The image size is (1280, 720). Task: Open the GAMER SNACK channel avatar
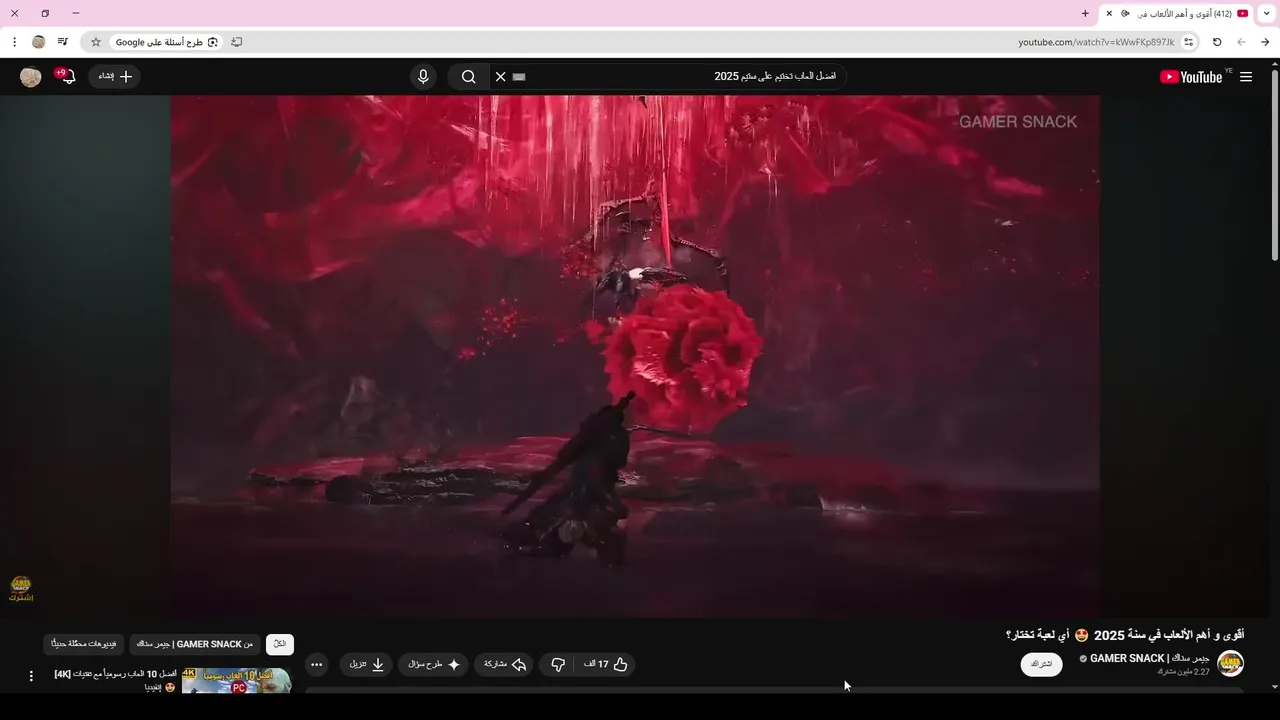point(1230,664)
